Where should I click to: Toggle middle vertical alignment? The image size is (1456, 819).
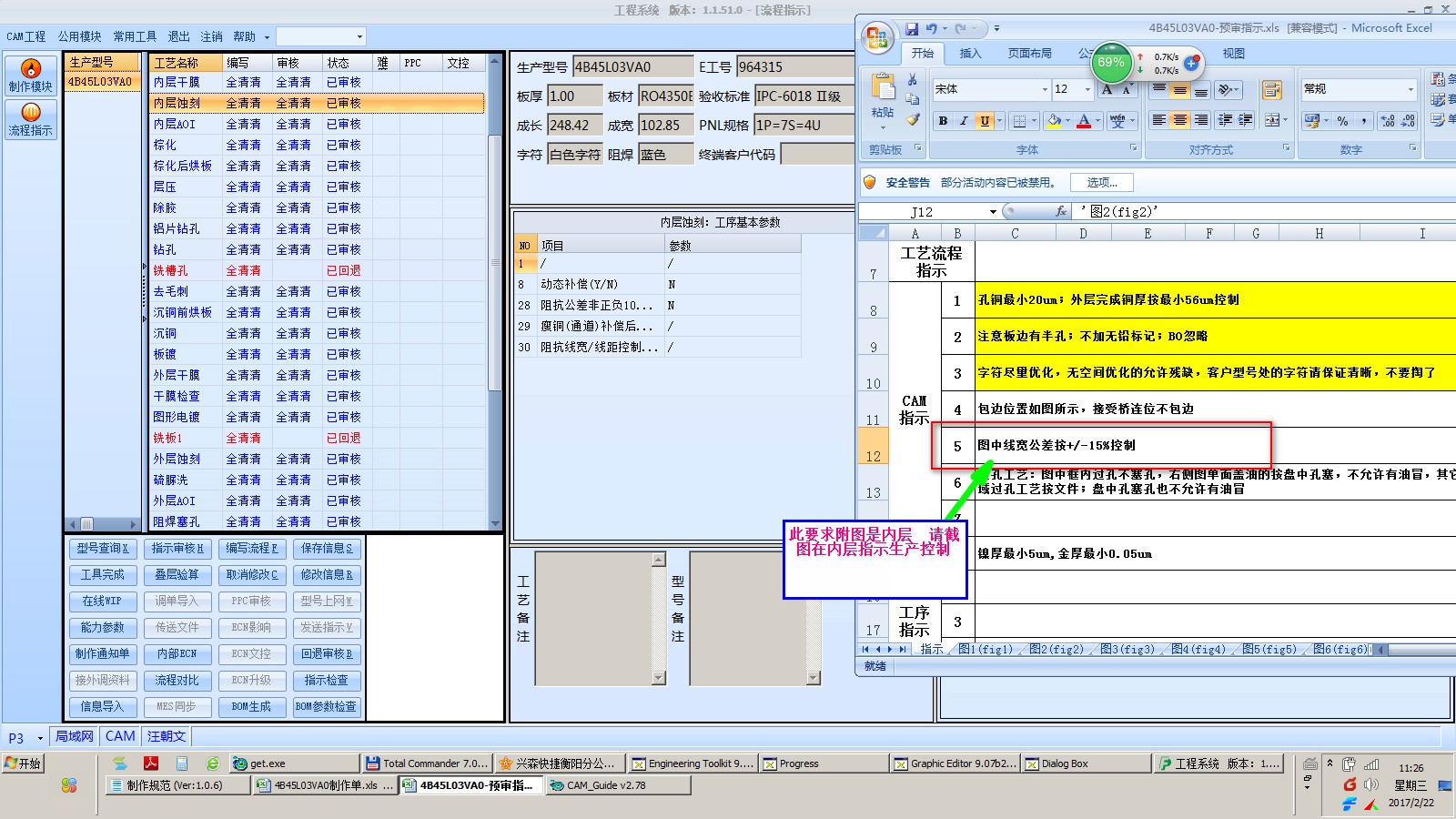click(x=1179, y=90)
